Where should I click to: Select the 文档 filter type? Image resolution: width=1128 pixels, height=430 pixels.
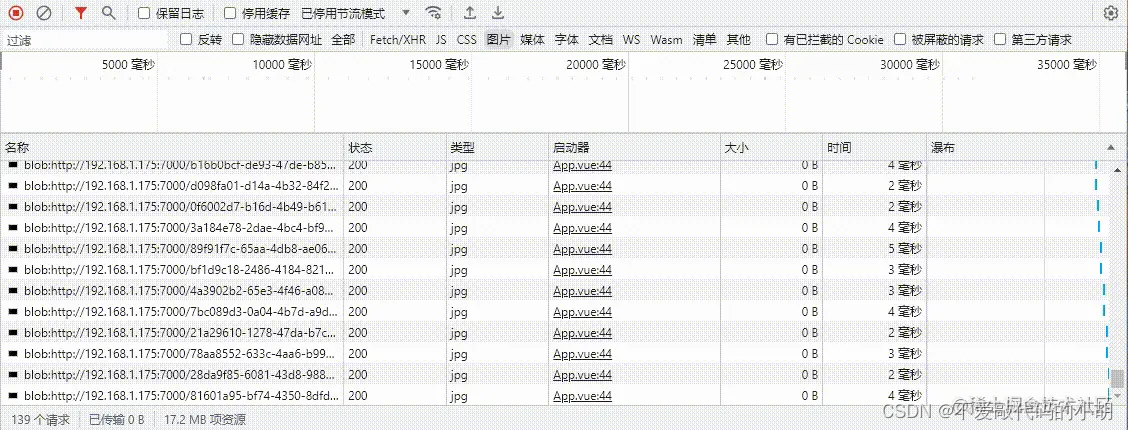click(601, 40)
